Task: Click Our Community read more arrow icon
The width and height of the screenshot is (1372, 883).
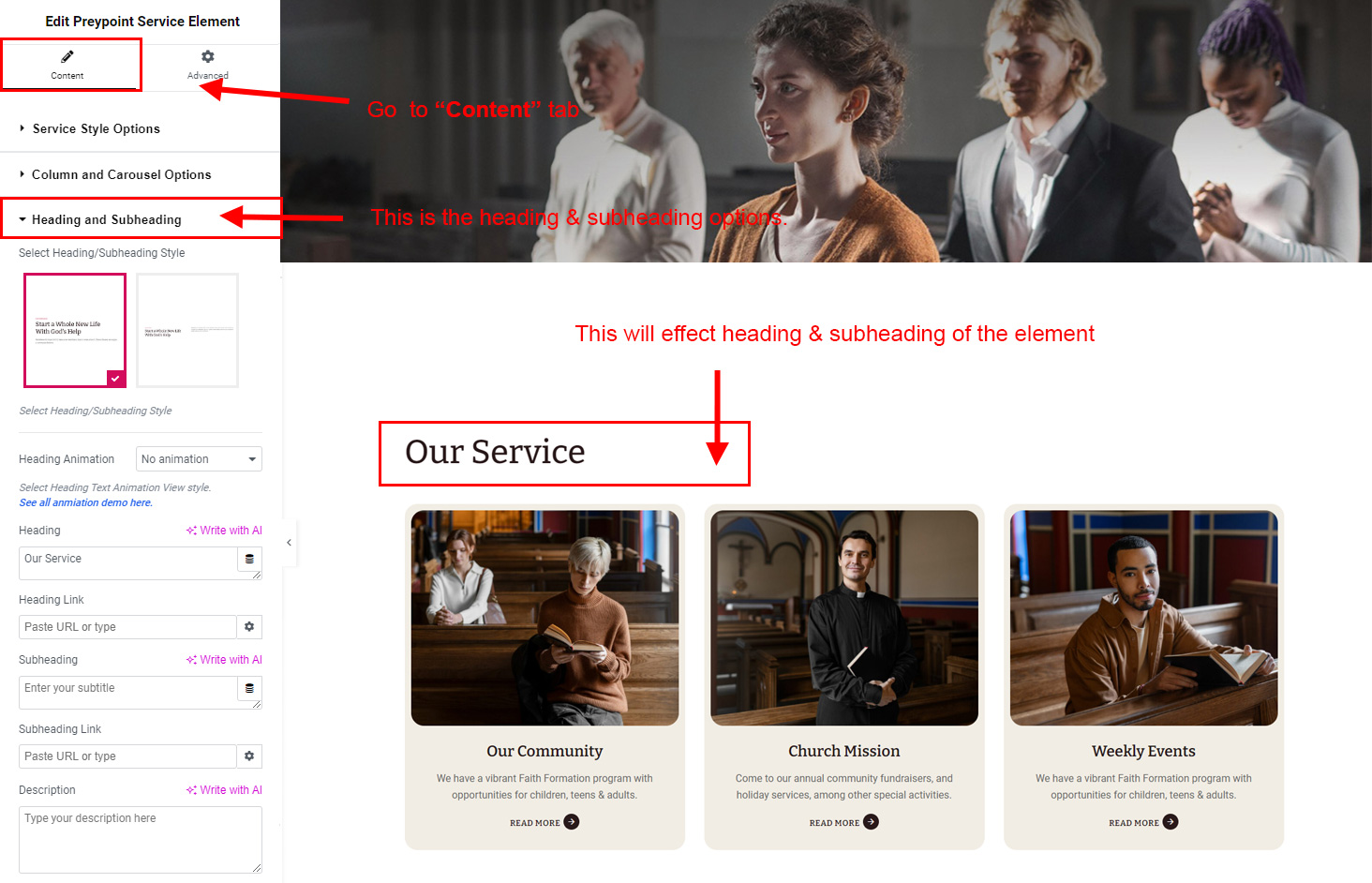Action: pos(572,822)
